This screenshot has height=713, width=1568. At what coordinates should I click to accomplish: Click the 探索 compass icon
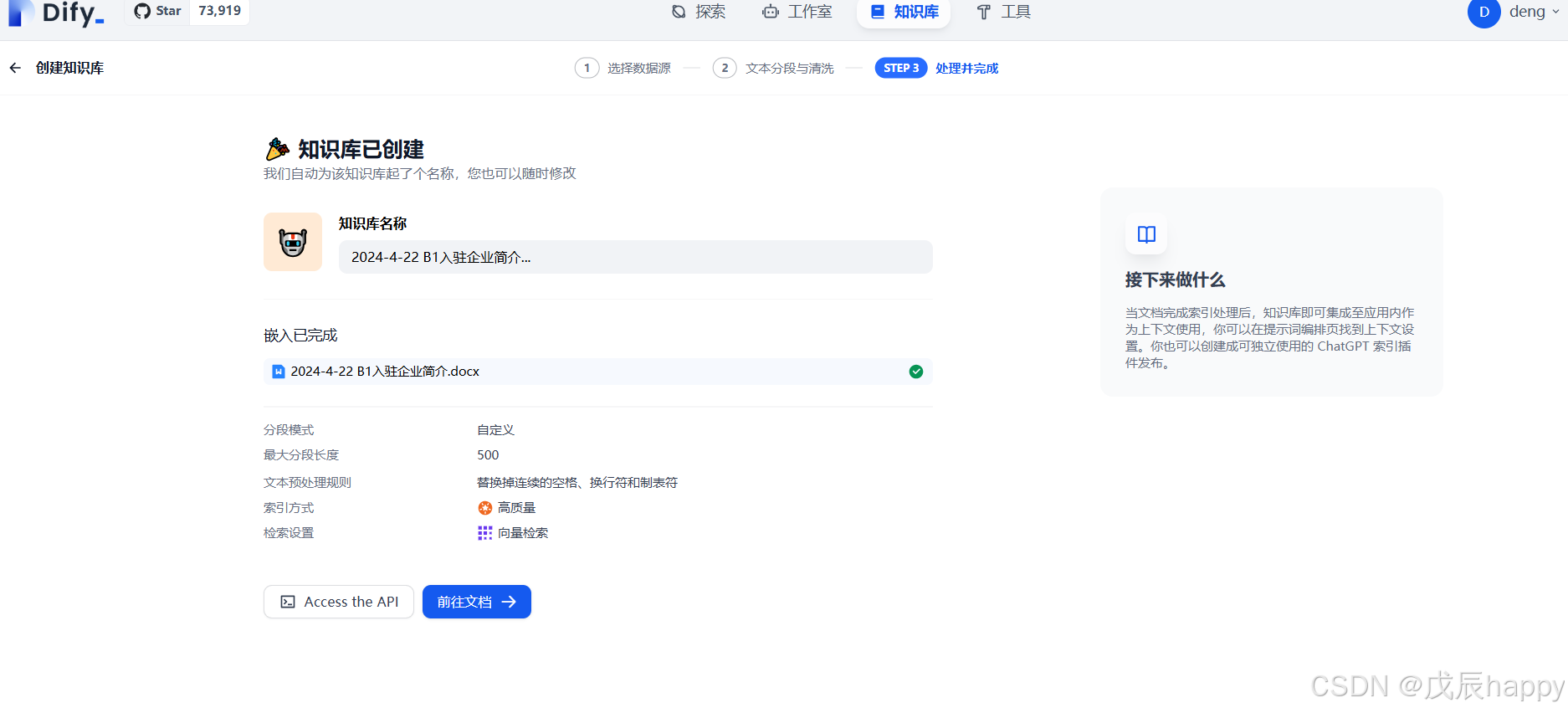(679, 12)
